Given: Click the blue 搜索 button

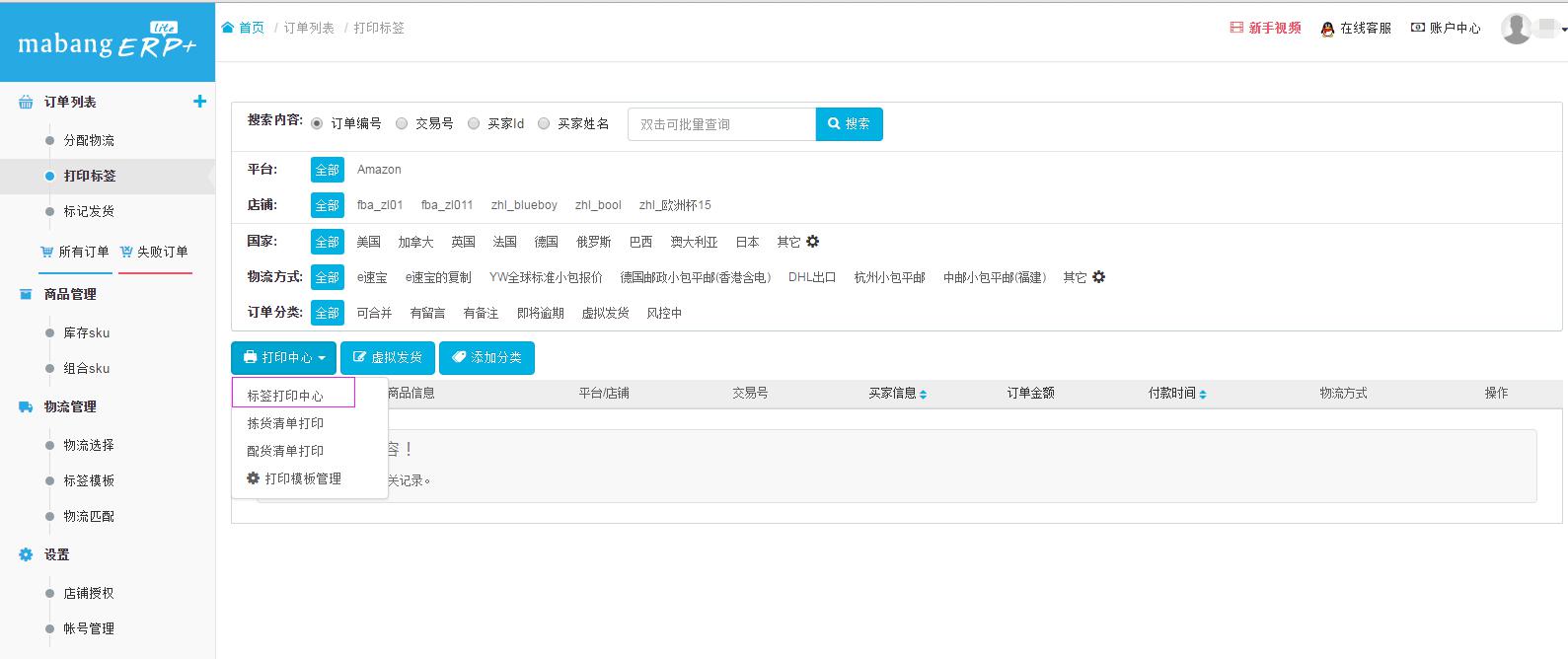Looking at the screenshot, I should coord(849,124).
